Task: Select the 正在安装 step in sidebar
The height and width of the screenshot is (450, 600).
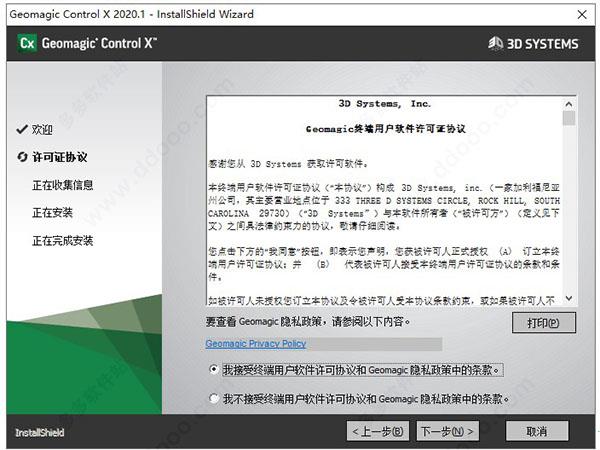Action: click(x=52, y=213)
